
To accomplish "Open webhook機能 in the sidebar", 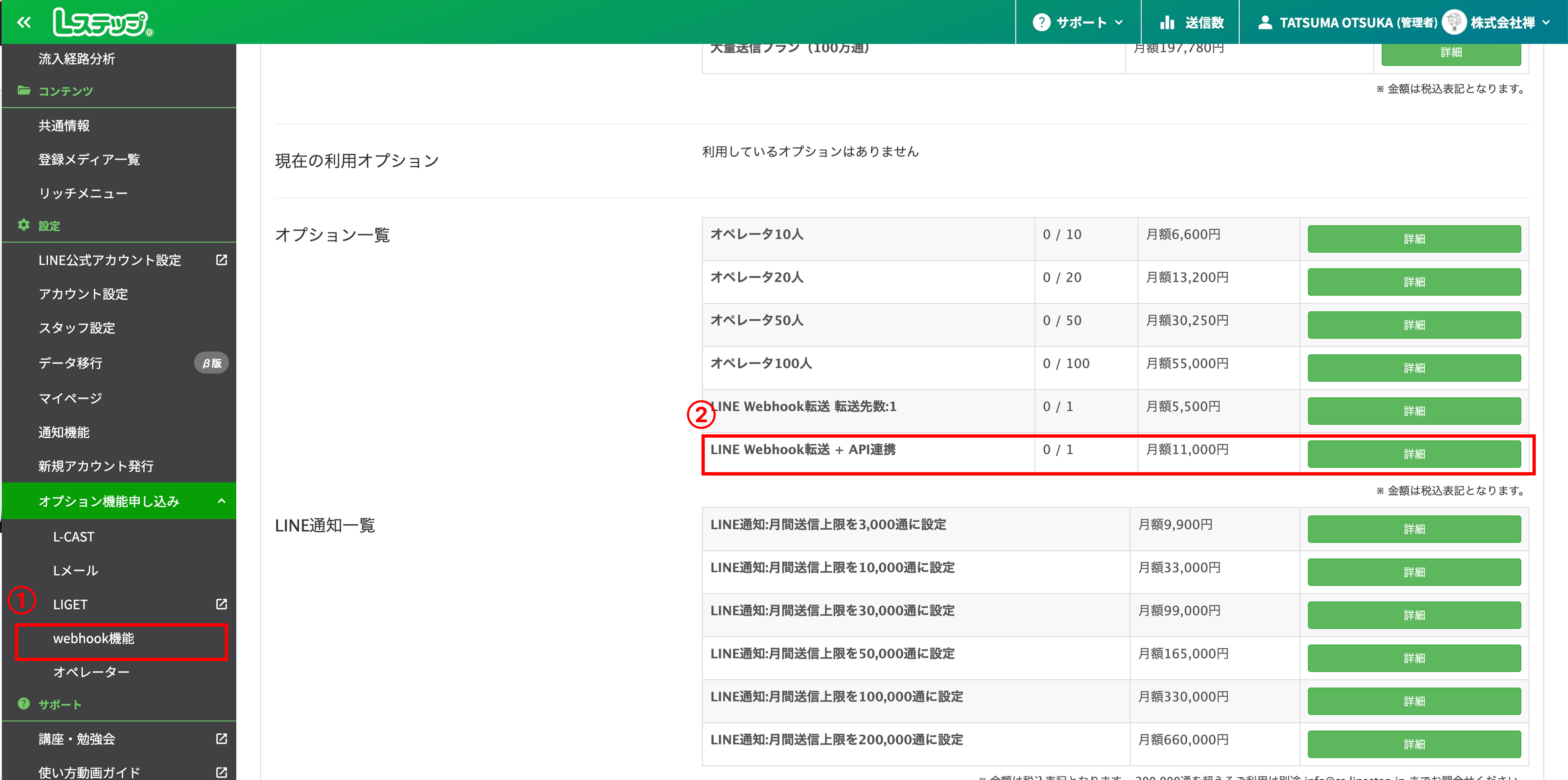I will tap(93, 638).
